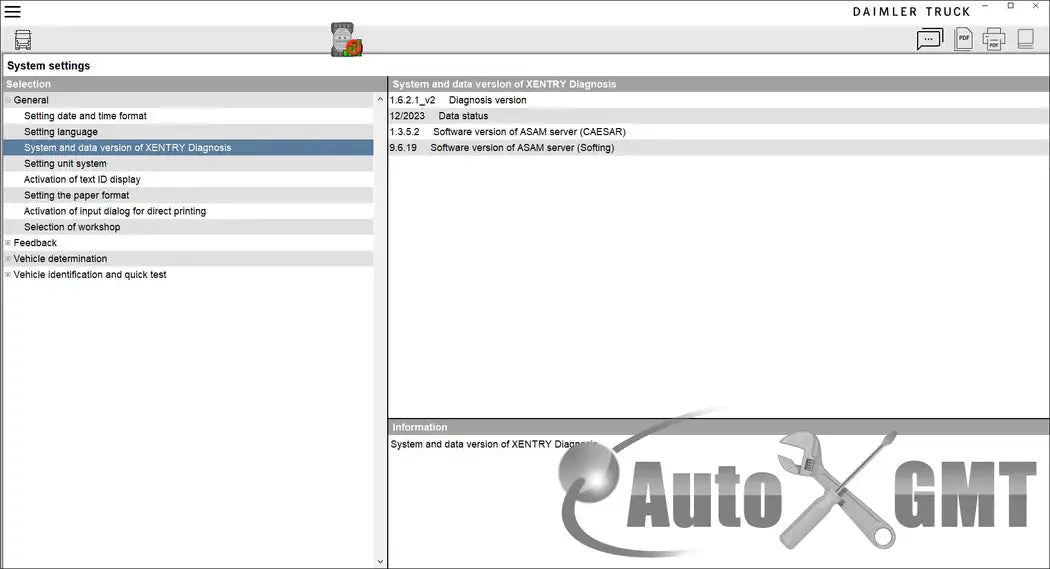Select the Diagnosis version row
Viewport: 1050px width, 569px height.
pyautogui.click(x=487, y=100)
